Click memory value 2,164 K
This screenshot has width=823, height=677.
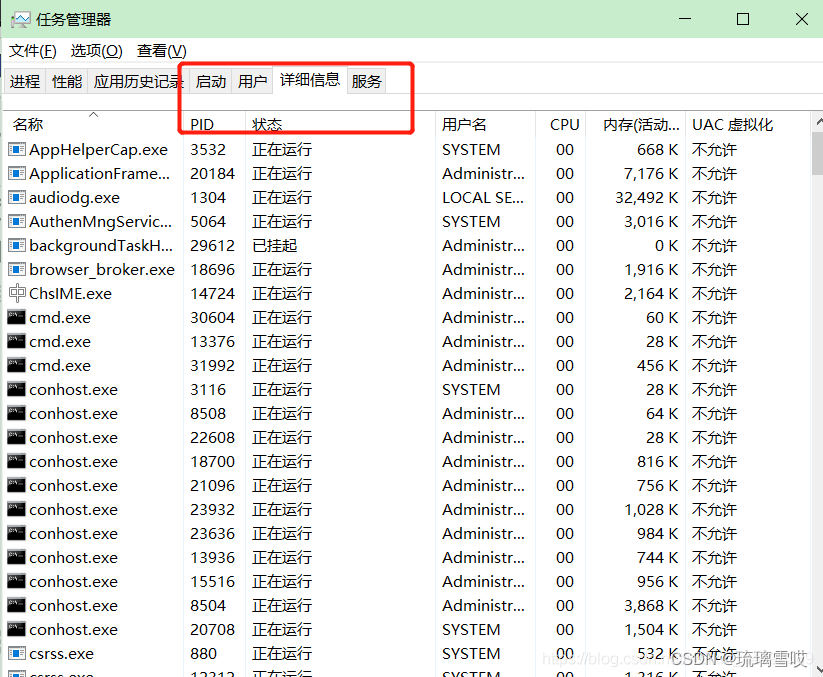(651, 293)
